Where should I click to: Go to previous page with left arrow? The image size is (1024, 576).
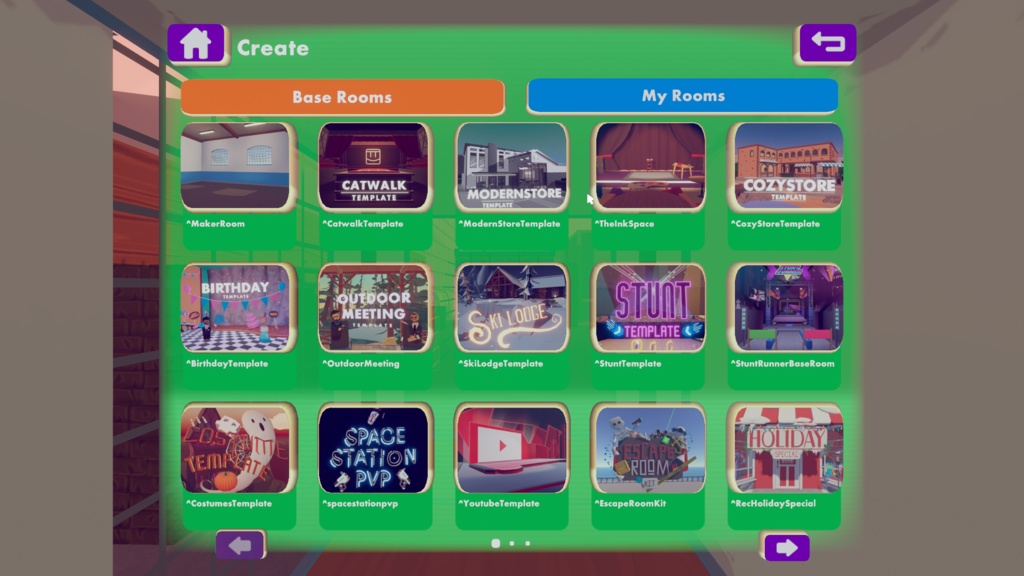click(240, 545)
